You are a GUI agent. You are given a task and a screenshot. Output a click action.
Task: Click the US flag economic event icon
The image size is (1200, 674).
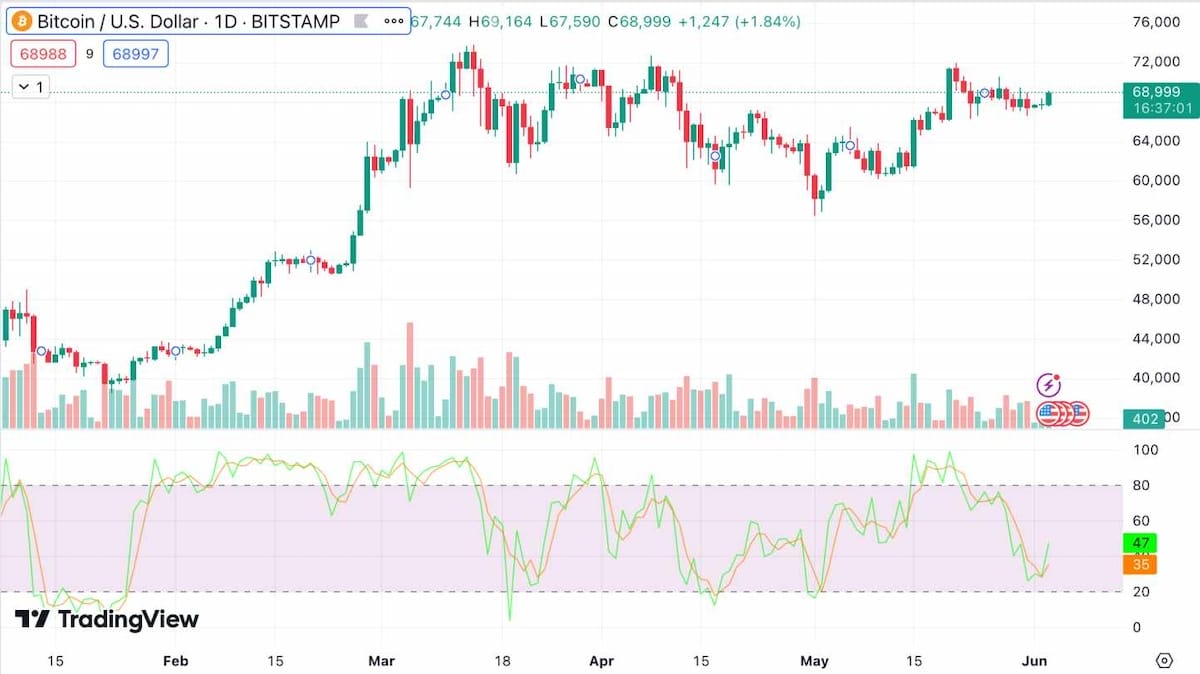(x=1048, y=412)
